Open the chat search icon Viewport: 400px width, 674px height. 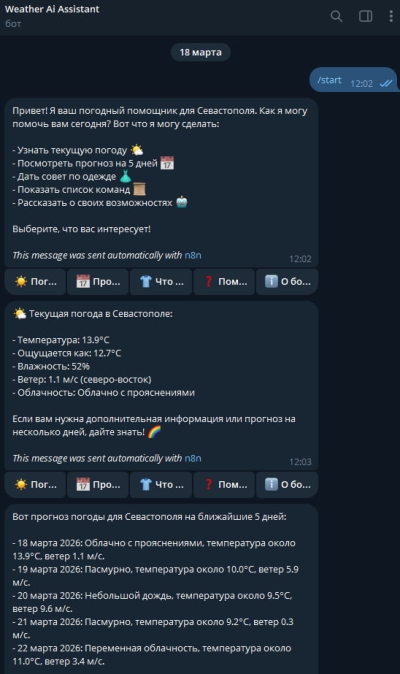click(336, 16)
